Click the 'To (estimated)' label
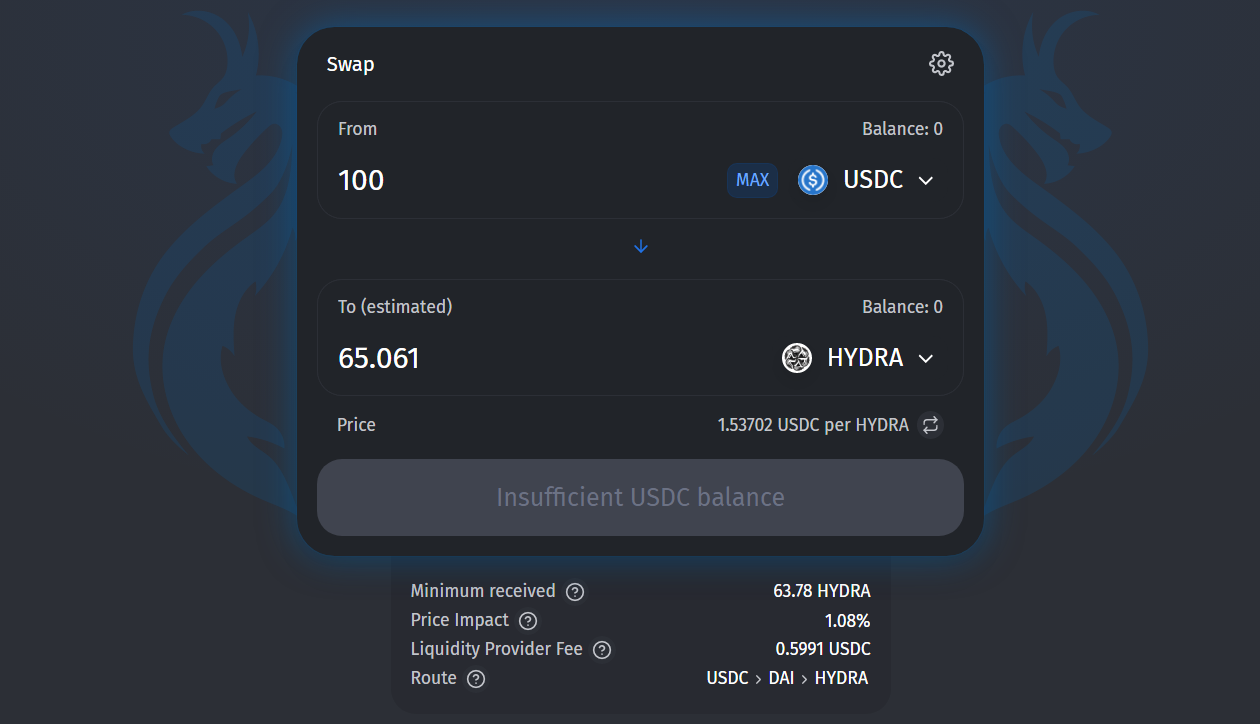The image size is (1260, 724). point(395,307)
